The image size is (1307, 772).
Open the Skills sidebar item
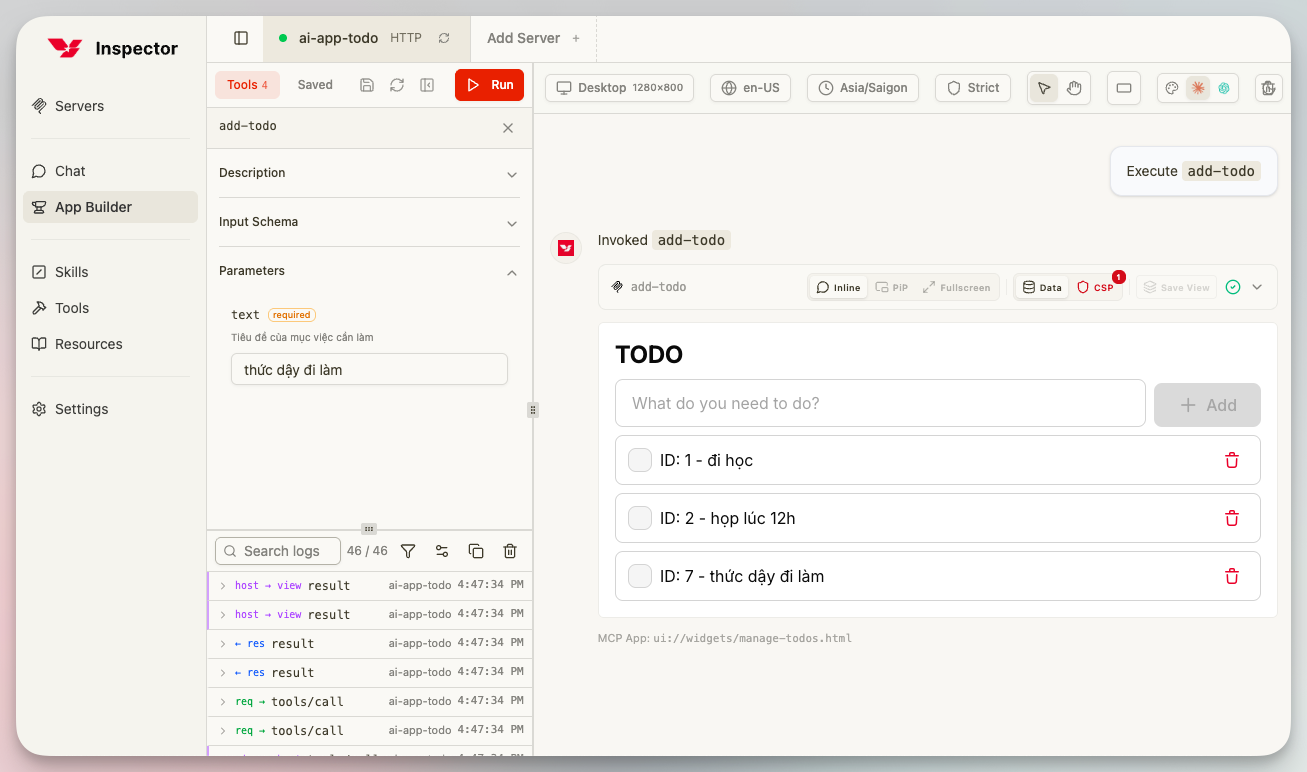pos(110,272)
